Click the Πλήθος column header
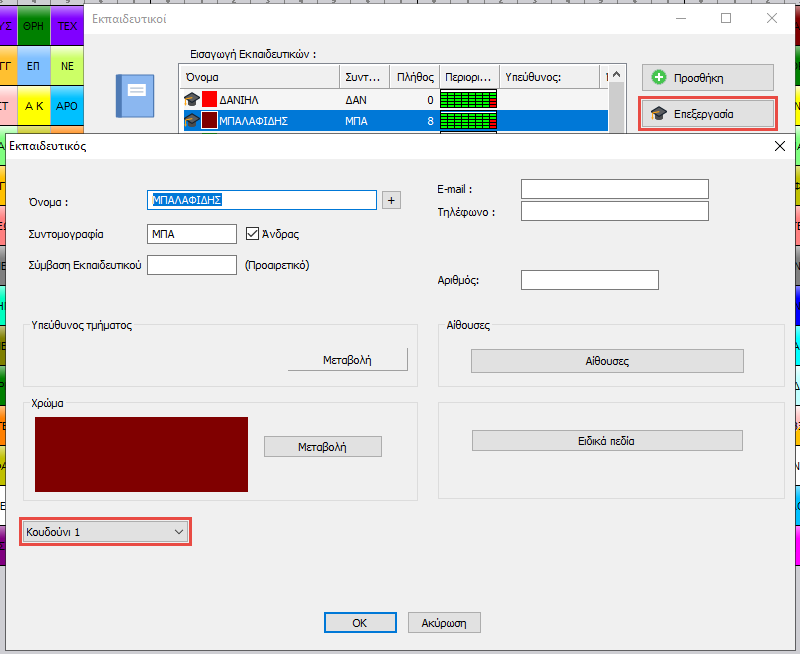 (x=414, y=77)
